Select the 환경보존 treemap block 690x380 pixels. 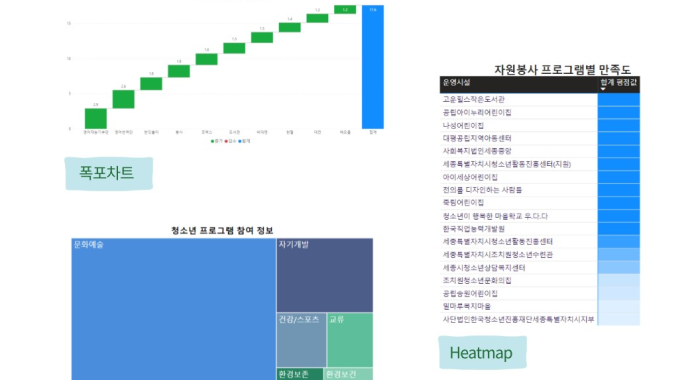pos(300,374)
